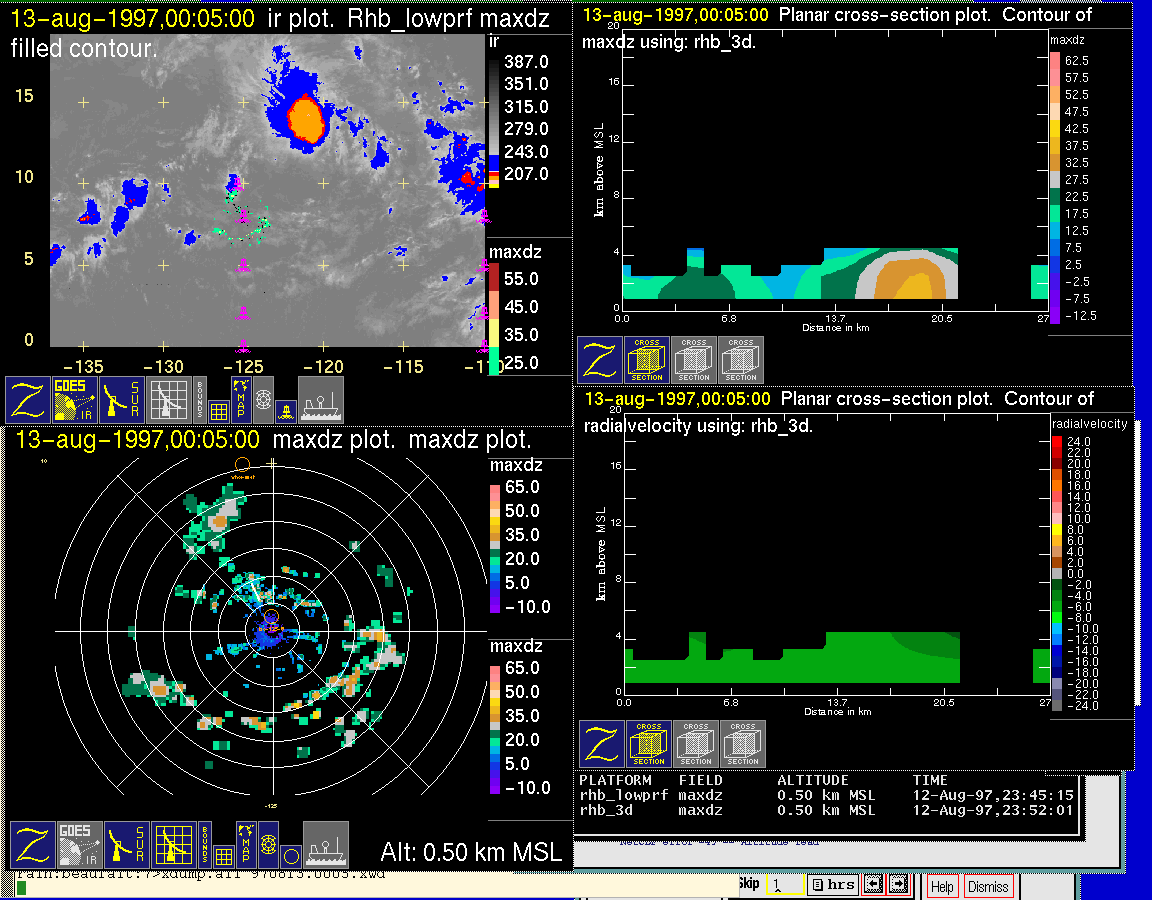Click range rings icon in maxdz plot toolbar
Viewport: 1152px width, 900px height.
pyautogui.click(x=266, y=845)
